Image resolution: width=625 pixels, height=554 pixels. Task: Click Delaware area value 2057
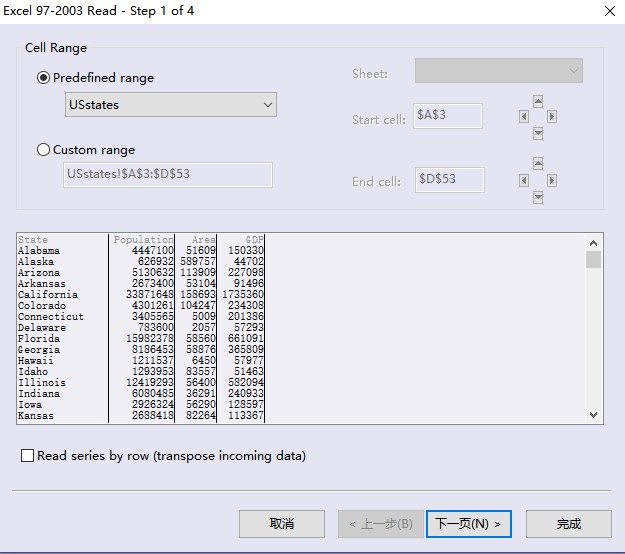pyautogui.click(x=204, y=327)
